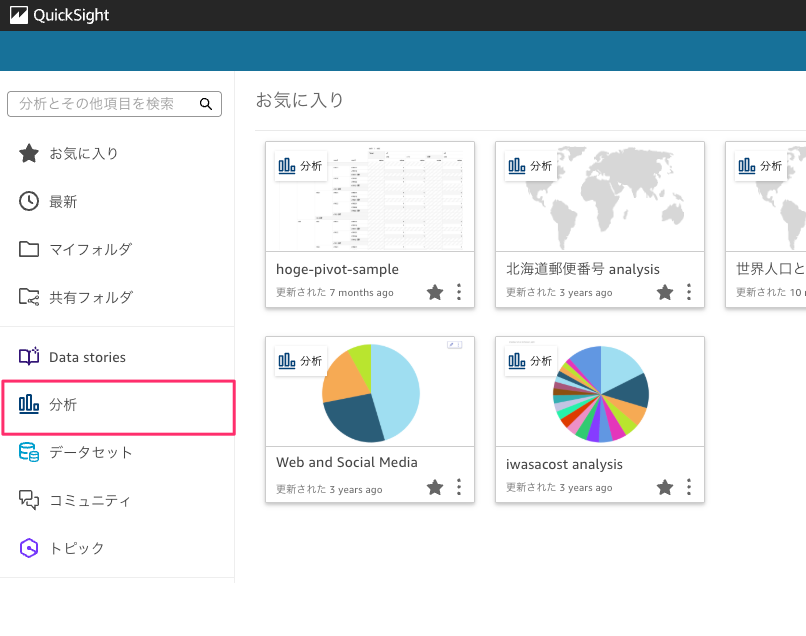Screen dimensions: 806x636
Task: Click the QuickSight brand name
Action: pos(71,15)
